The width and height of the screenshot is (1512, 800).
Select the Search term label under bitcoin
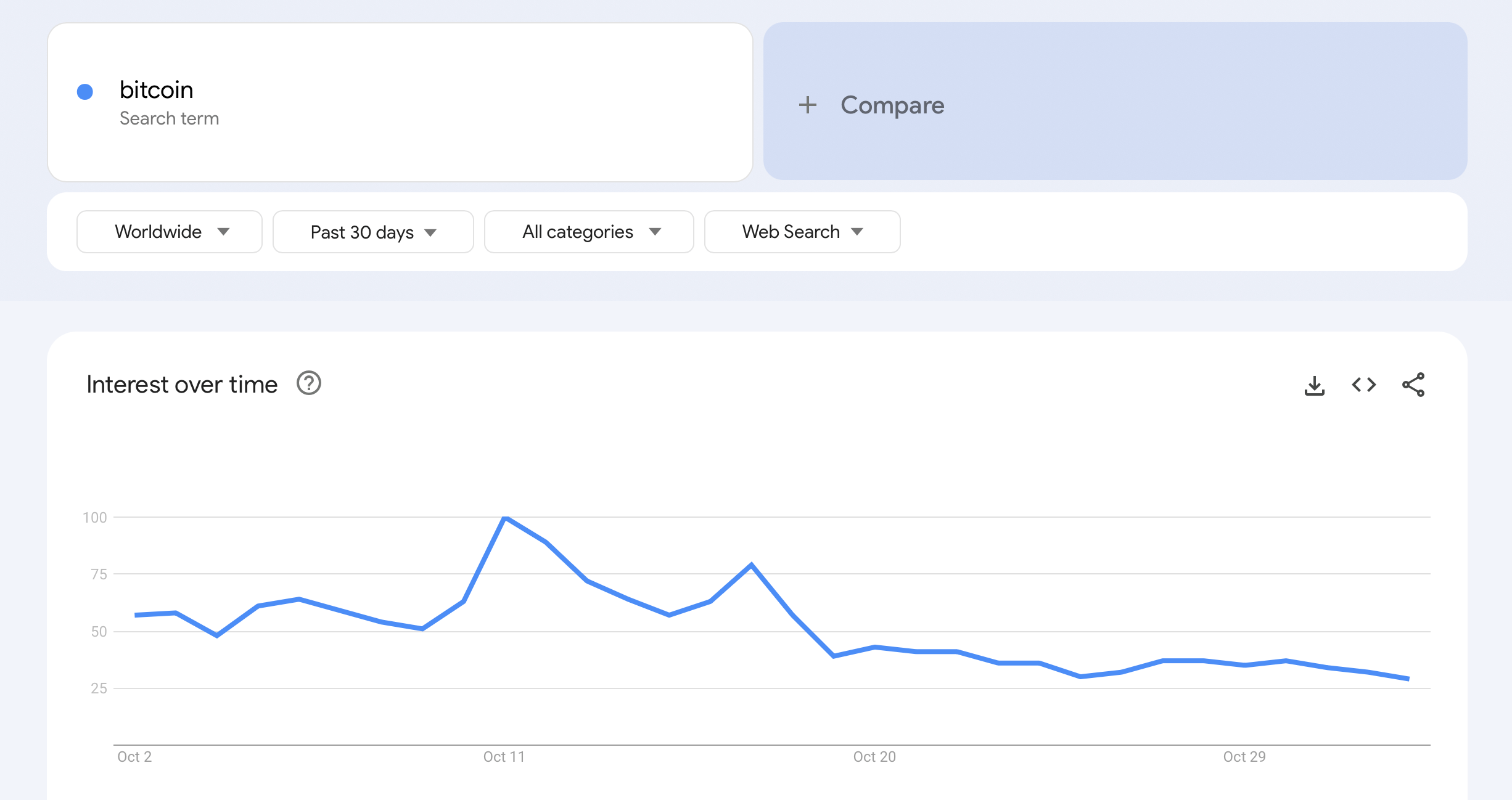point(170,118)
